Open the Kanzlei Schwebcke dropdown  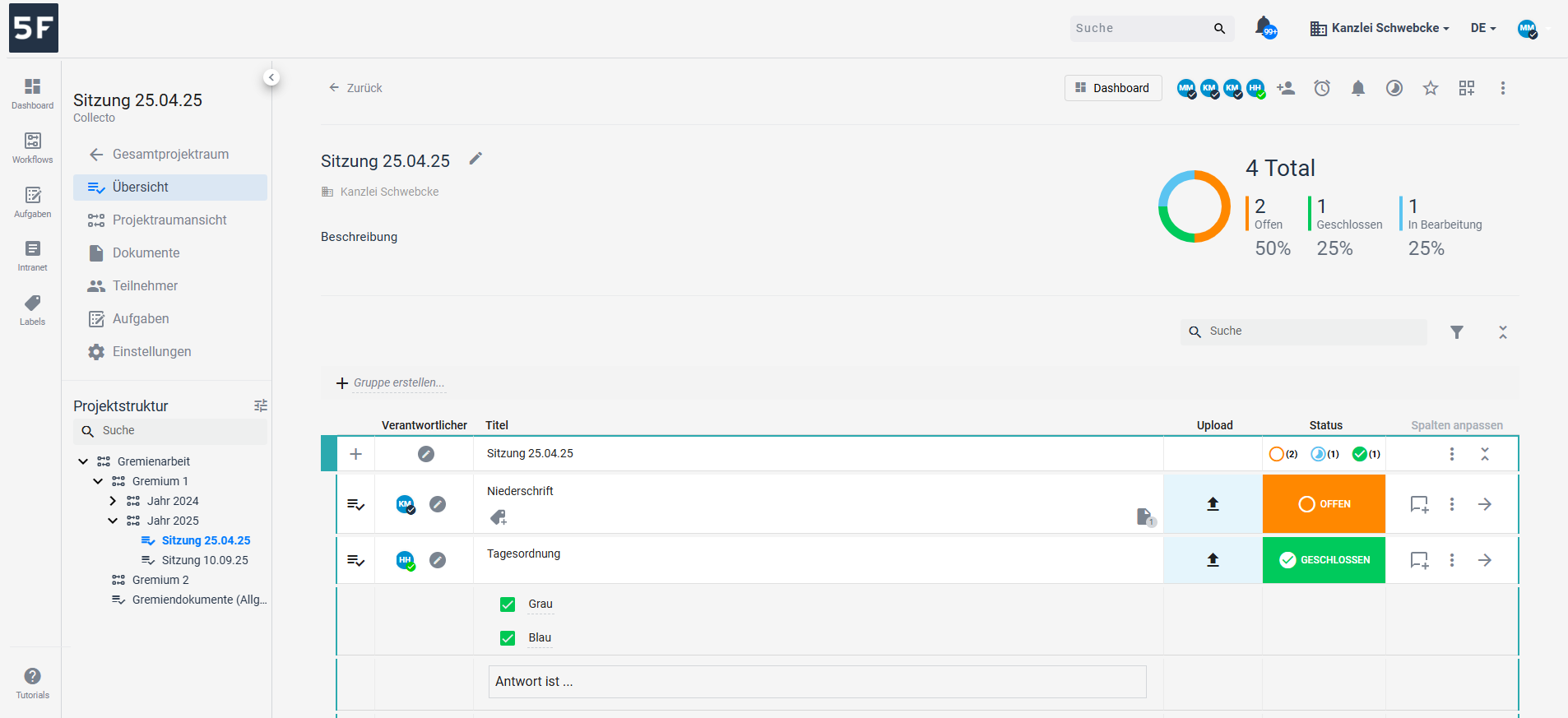click(x=1380, y=28)
